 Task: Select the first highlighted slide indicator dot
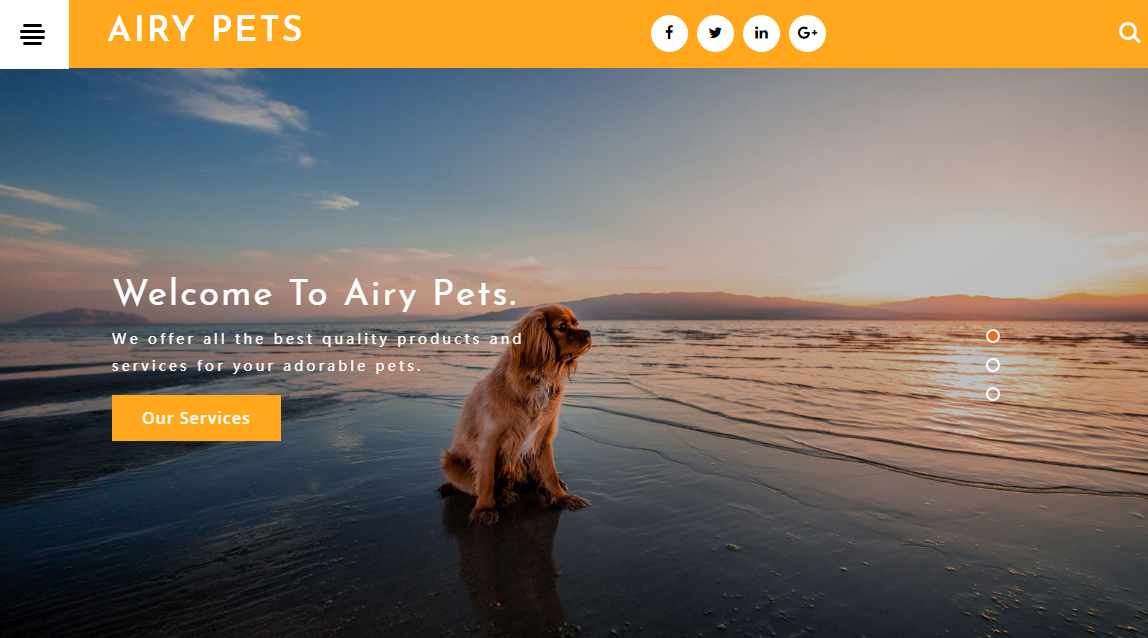[x=993, y=335]
